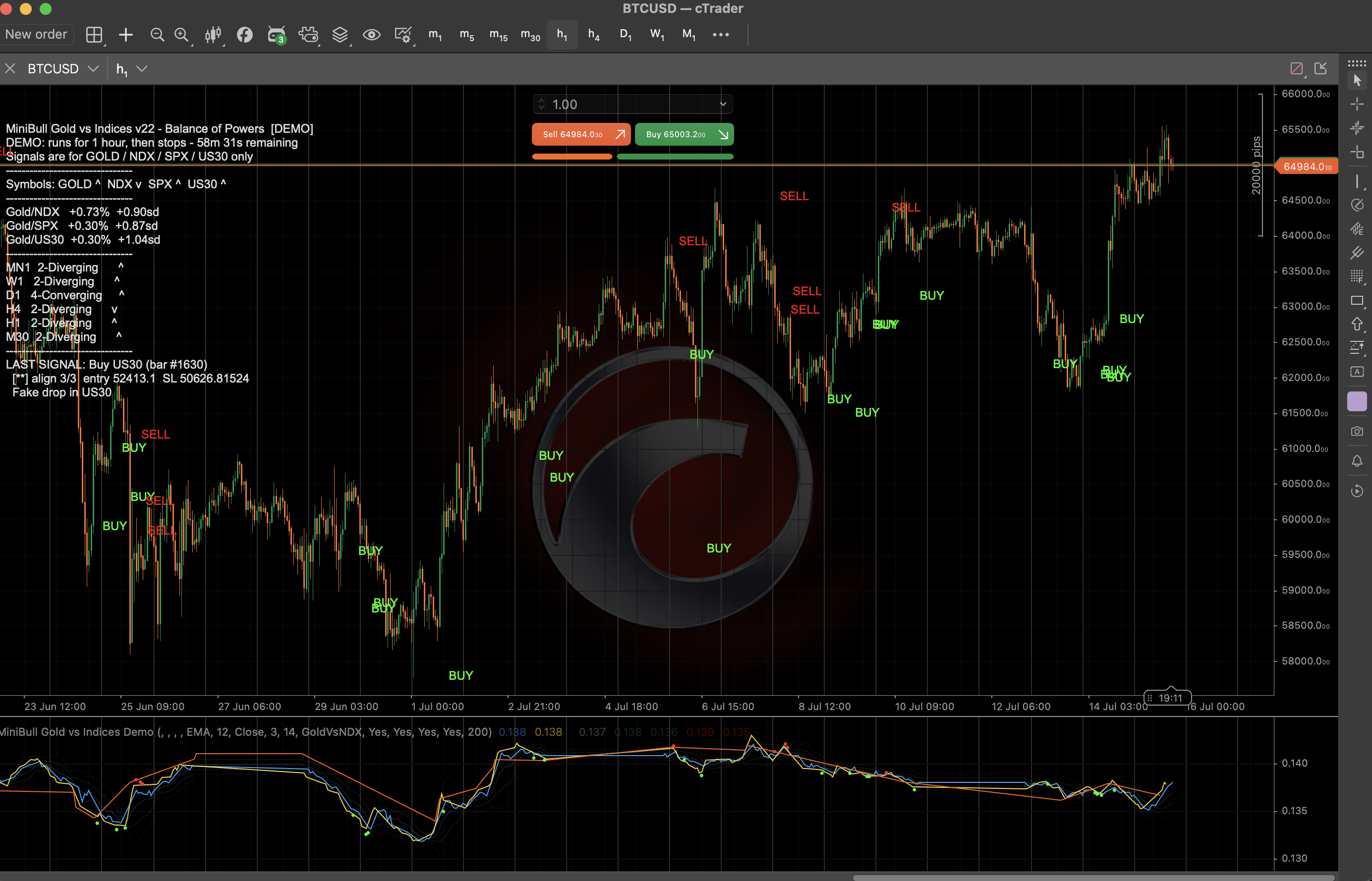
Task: Select the crosshair tool
Action: tap(1357, 104)
